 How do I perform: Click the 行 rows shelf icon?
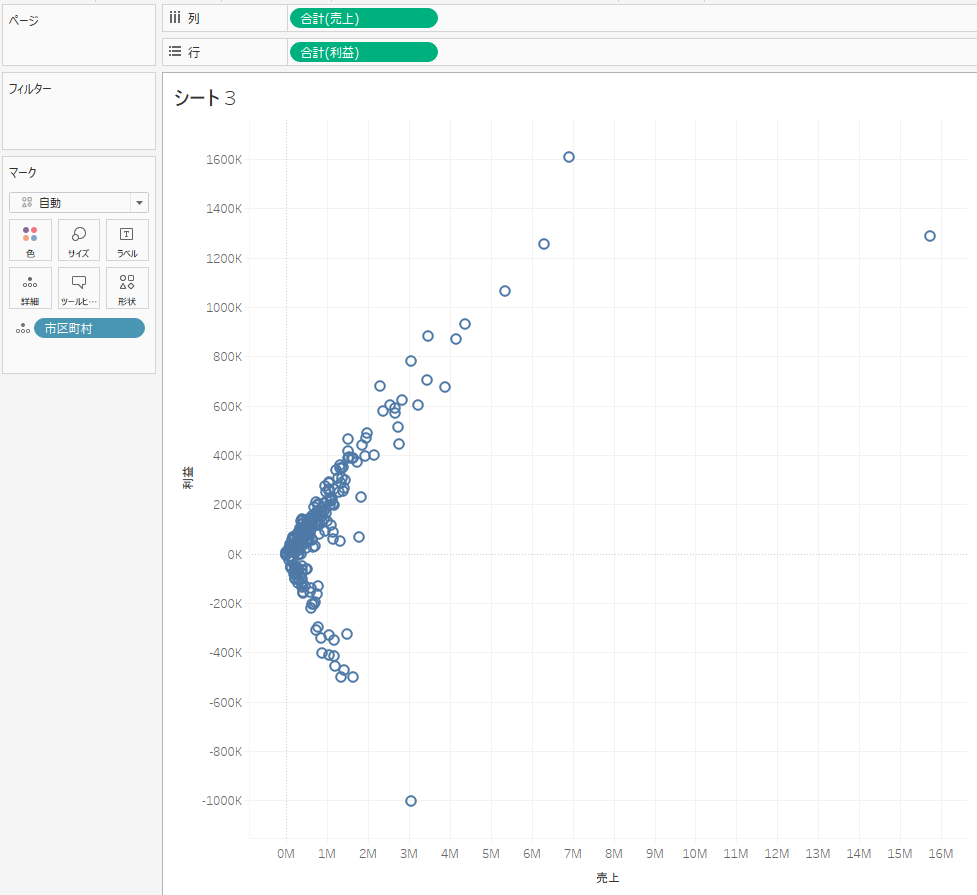[x=175, y=52]
